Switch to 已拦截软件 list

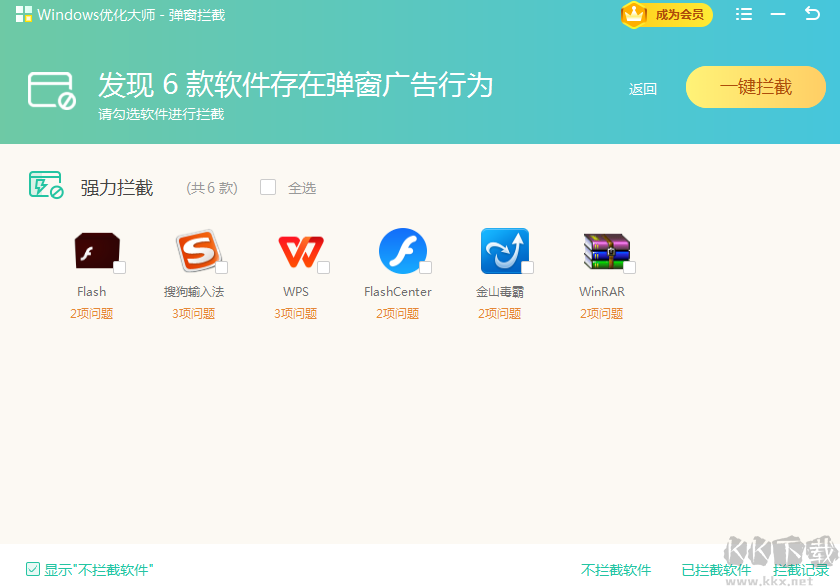716,569
